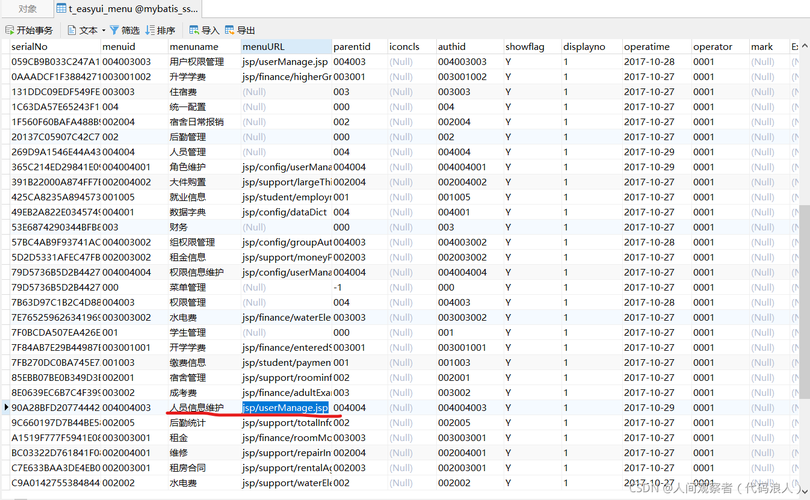Click the mark column header
This screenshot has height=500, width=810.
[x=769, y=46]
